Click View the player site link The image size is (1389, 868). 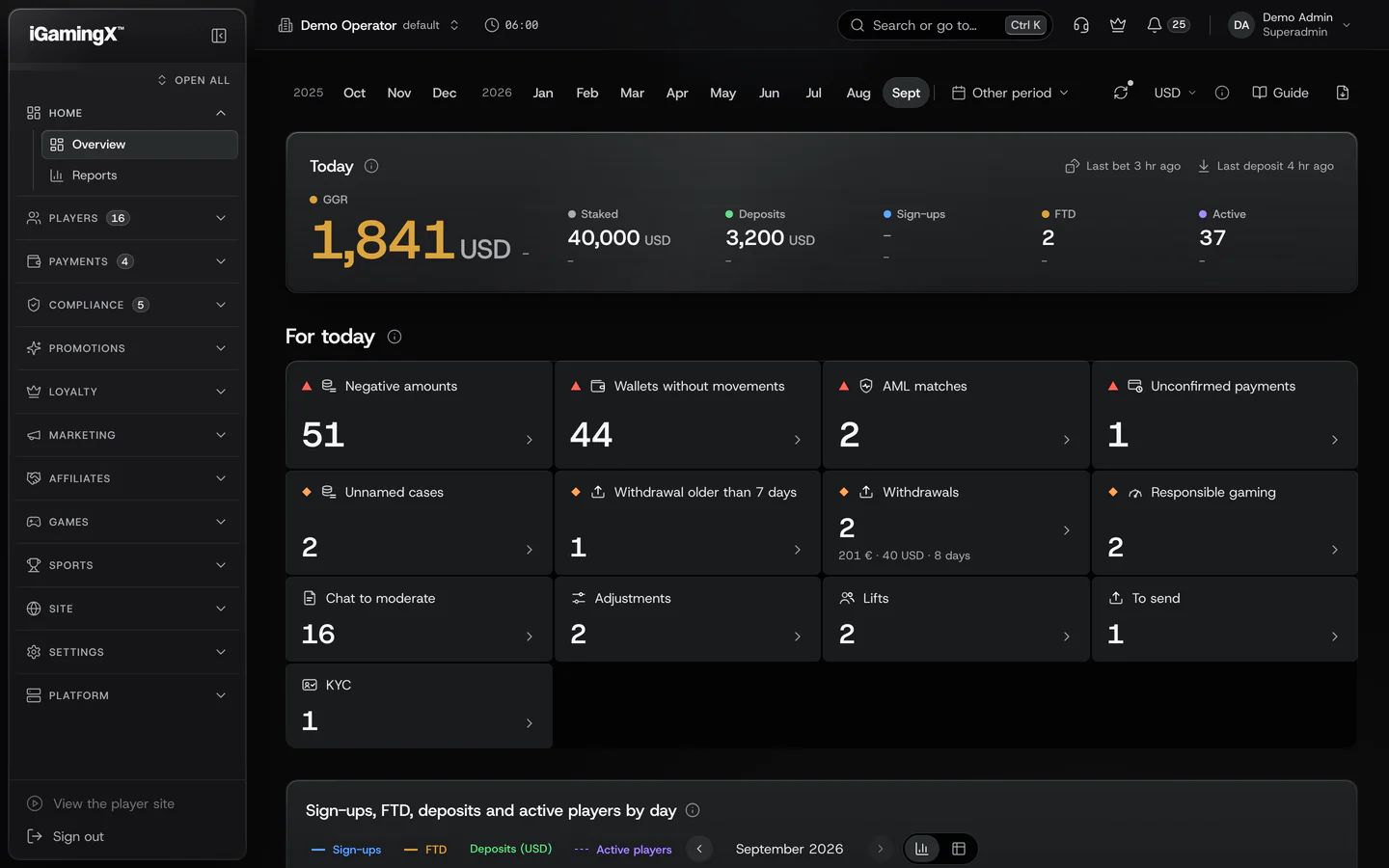tap(101, 803)
